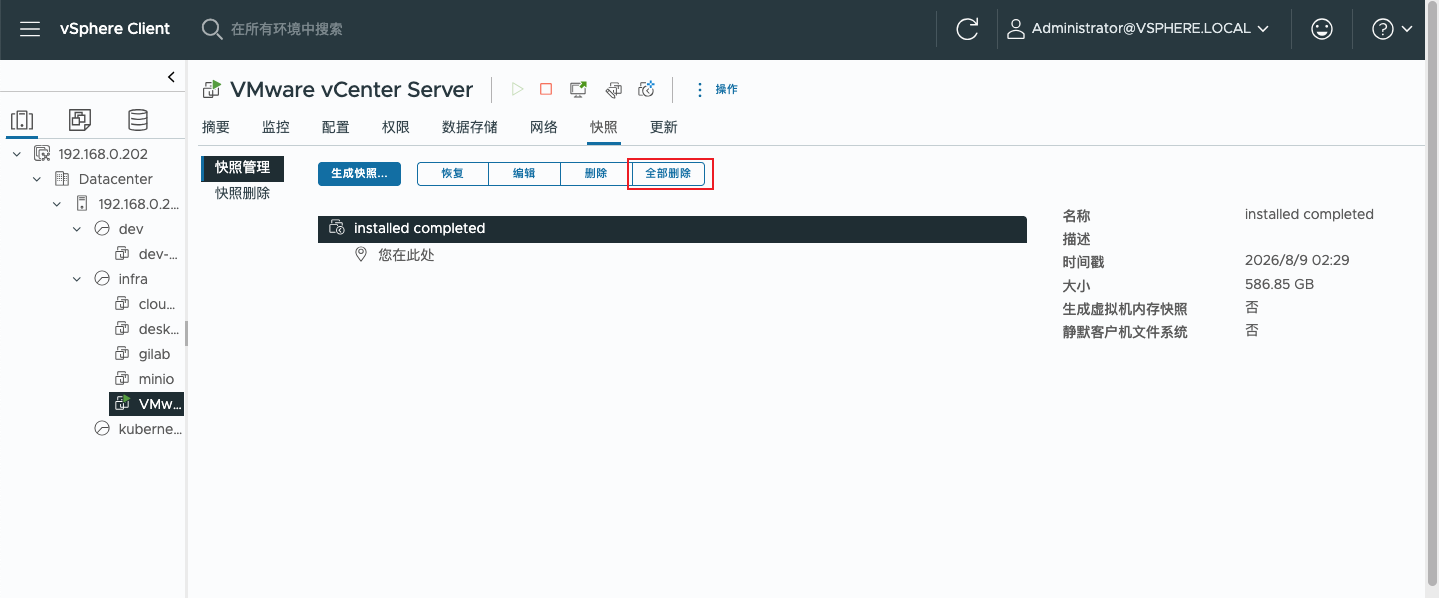Switch to the 更新 tab
The height and width of the screenshot is (598, 1439).
pyautogui.click(x=664, y=127)
